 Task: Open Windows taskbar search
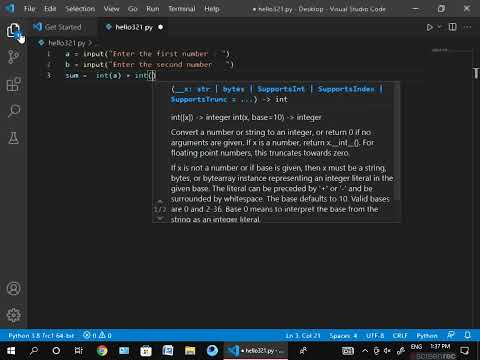point(34,351)
